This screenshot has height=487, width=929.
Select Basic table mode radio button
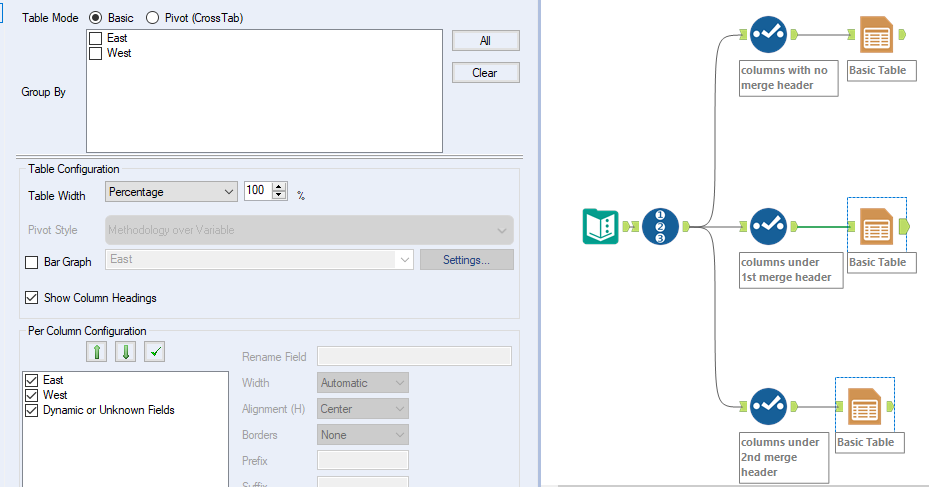[x=95, y=18]
